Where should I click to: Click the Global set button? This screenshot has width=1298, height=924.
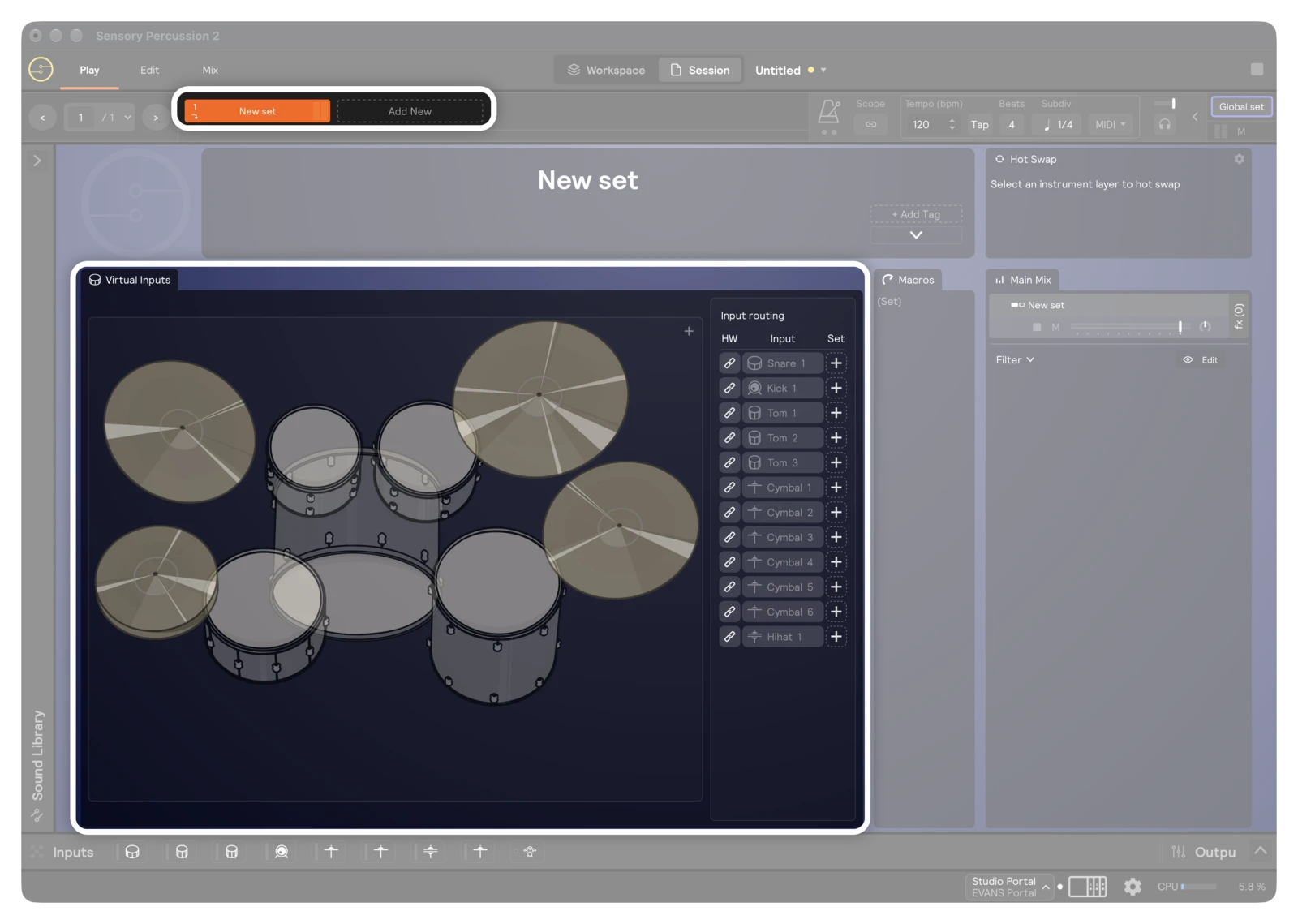(1241, 107)
